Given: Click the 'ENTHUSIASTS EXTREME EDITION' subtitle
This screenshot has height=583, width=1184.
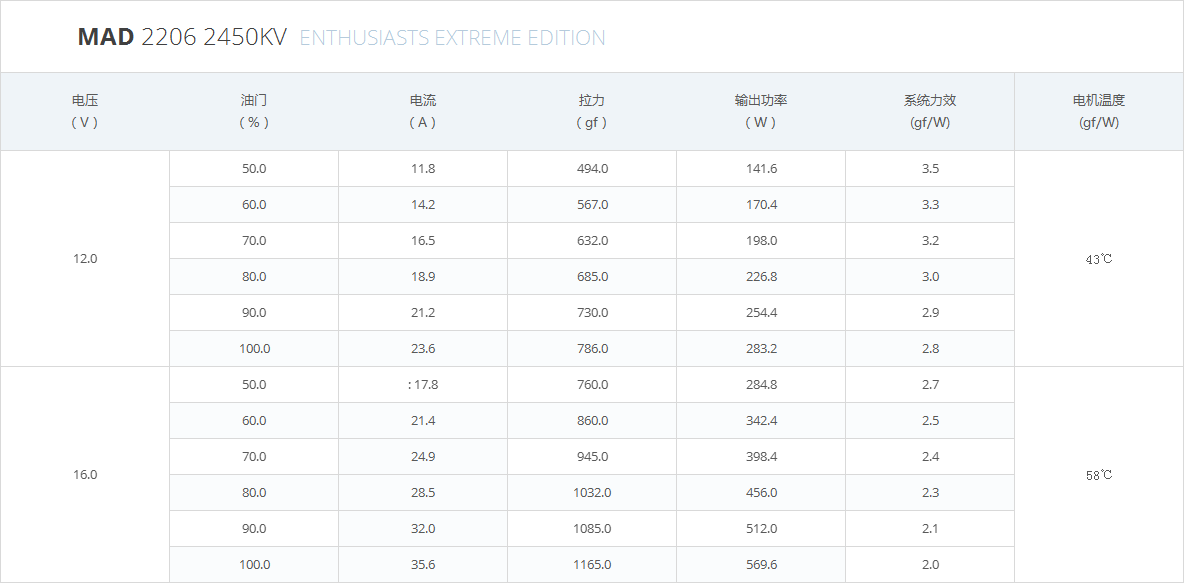Looking at the screenshot, I should [x=452, y=38].
